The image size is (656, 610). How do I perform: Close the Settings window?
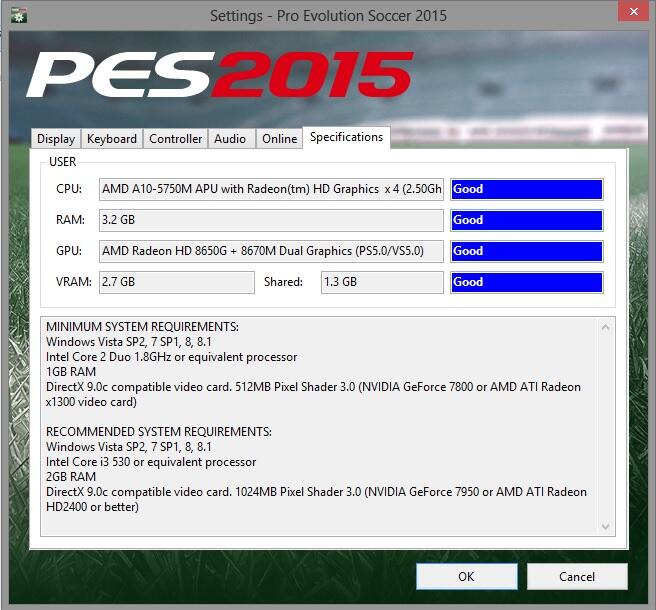(x=634, y=12)
